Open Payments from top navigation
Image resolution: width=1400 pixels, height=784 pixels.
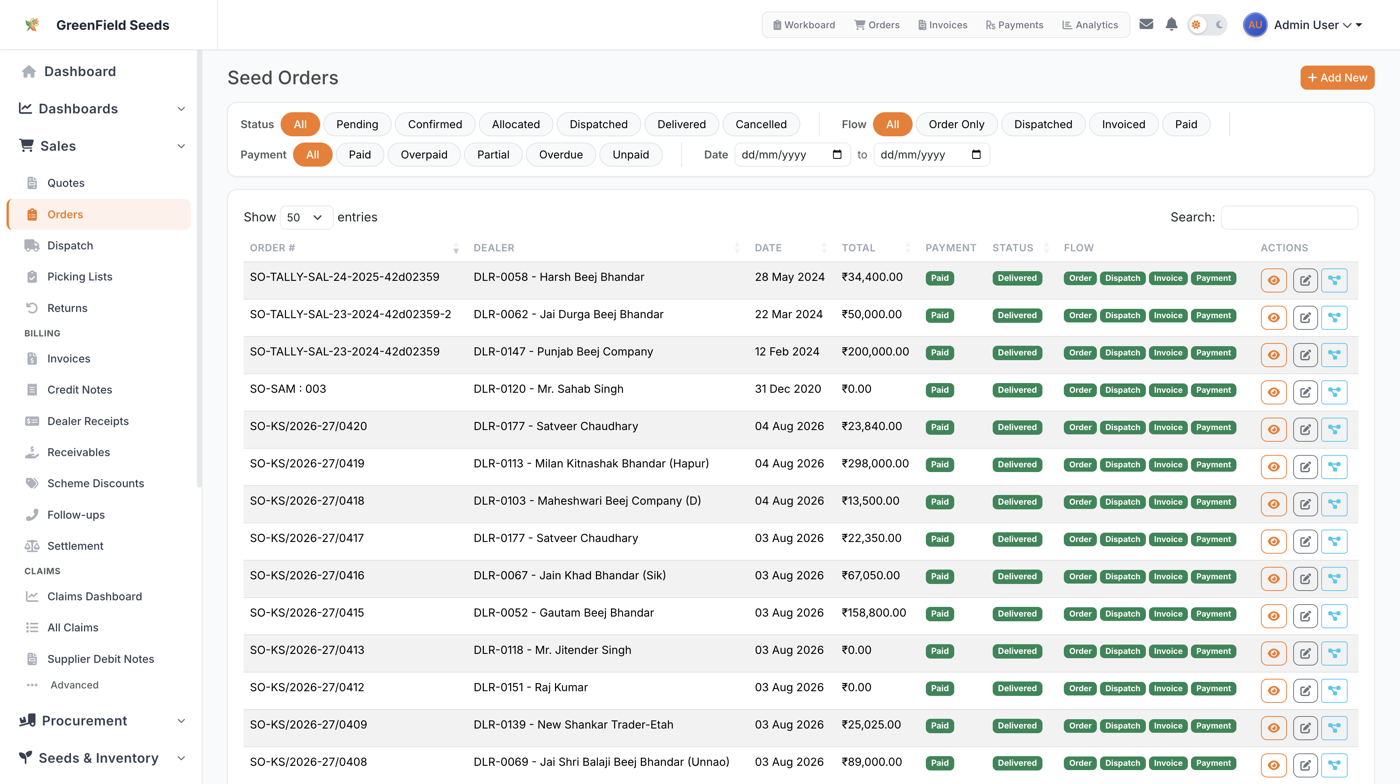click(x=1014, y=25)
